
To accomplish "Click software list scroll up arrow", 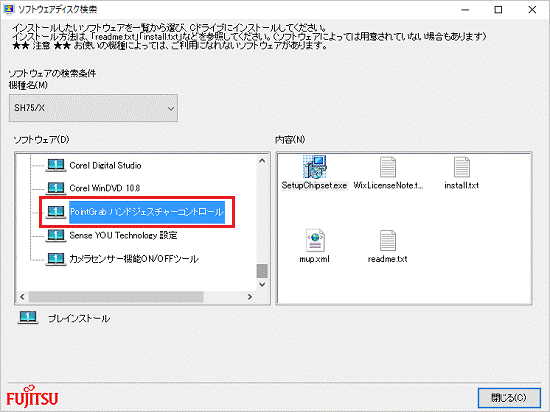I will [x=262, y=161].
